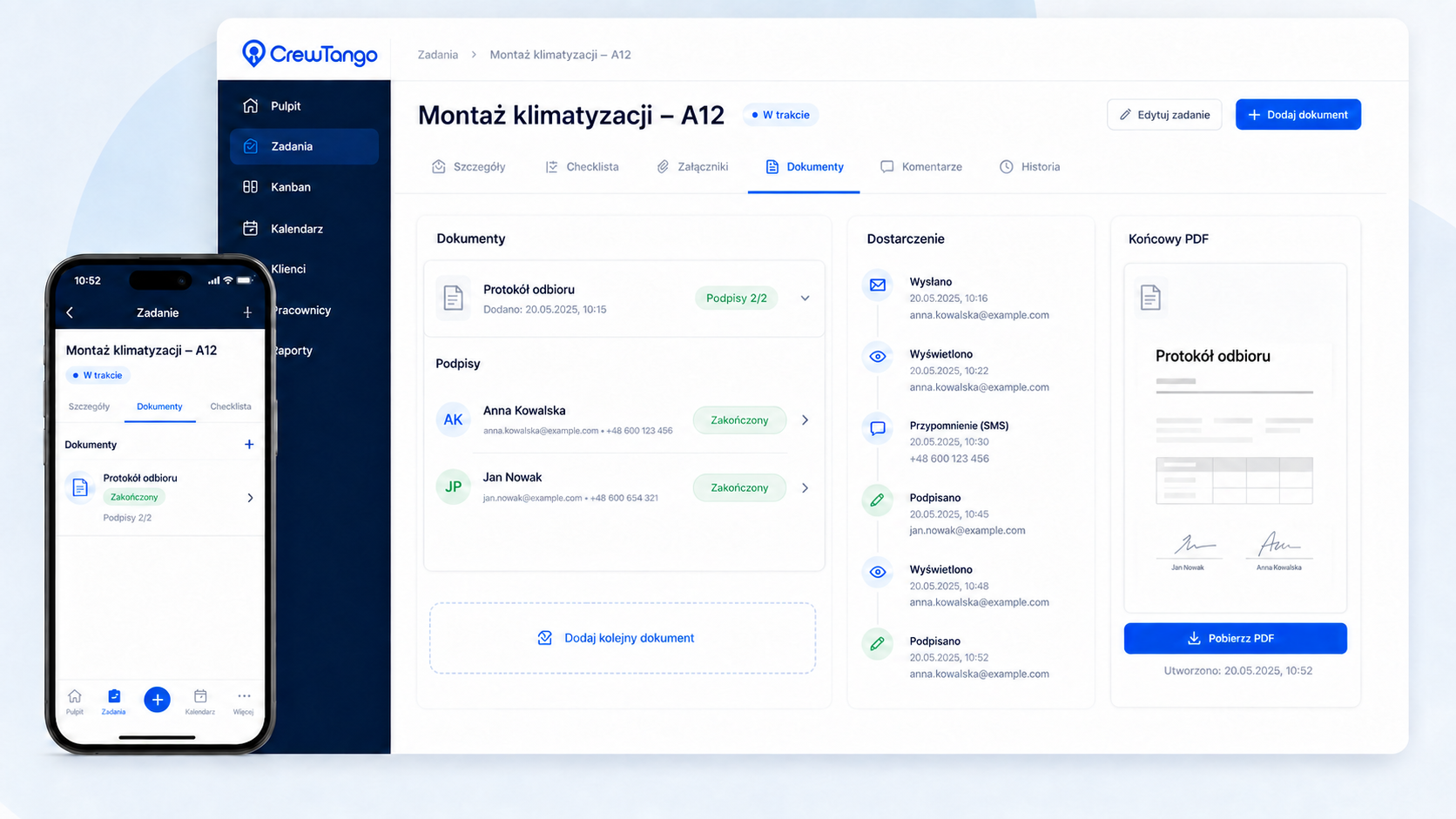Screen dimensions: 1456x819
Task: Select the Dokumenty tab on desktop
Action: point(804,167)
